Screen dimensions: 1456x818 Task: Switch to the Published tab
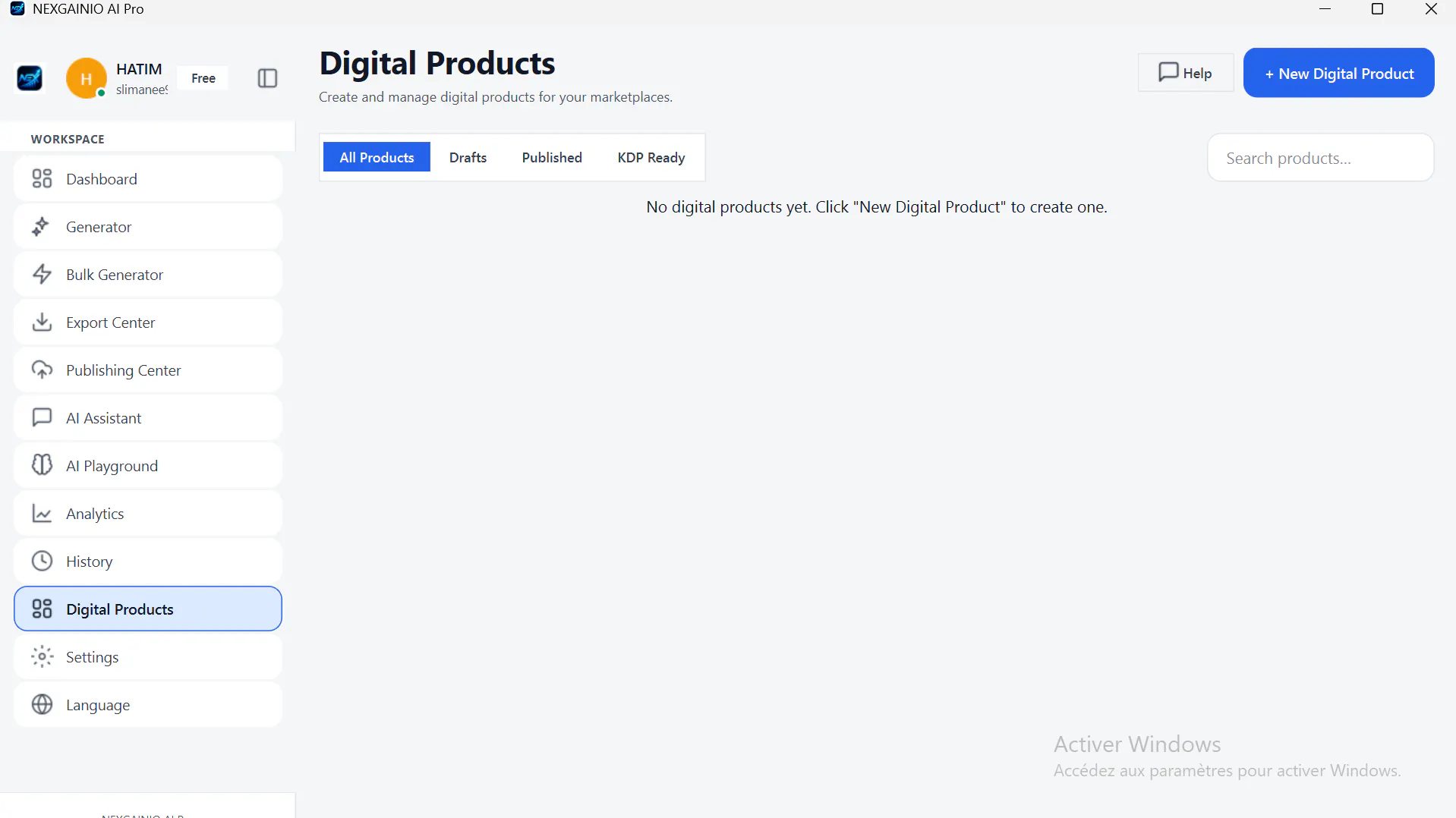point(552,157)
